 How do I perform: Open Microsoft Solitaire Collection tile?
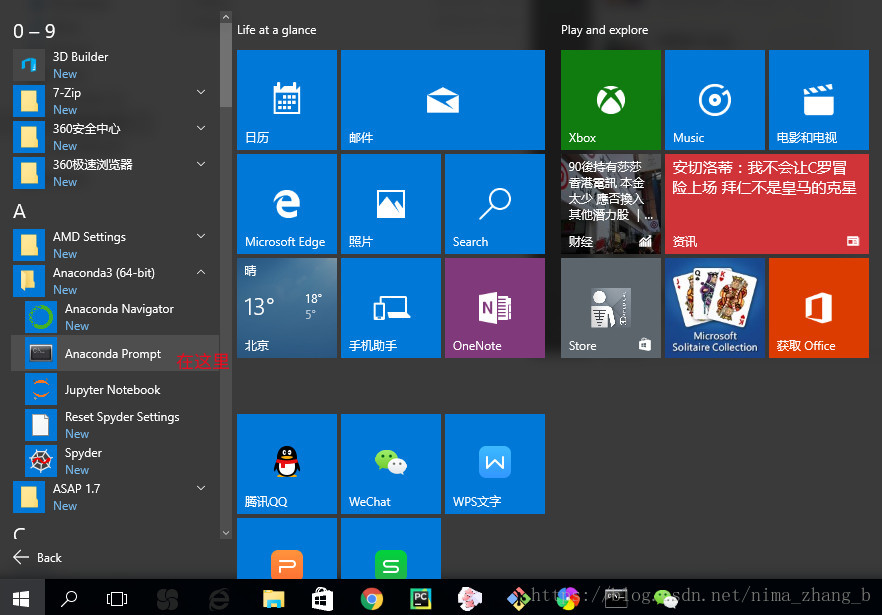pos(715,308)
